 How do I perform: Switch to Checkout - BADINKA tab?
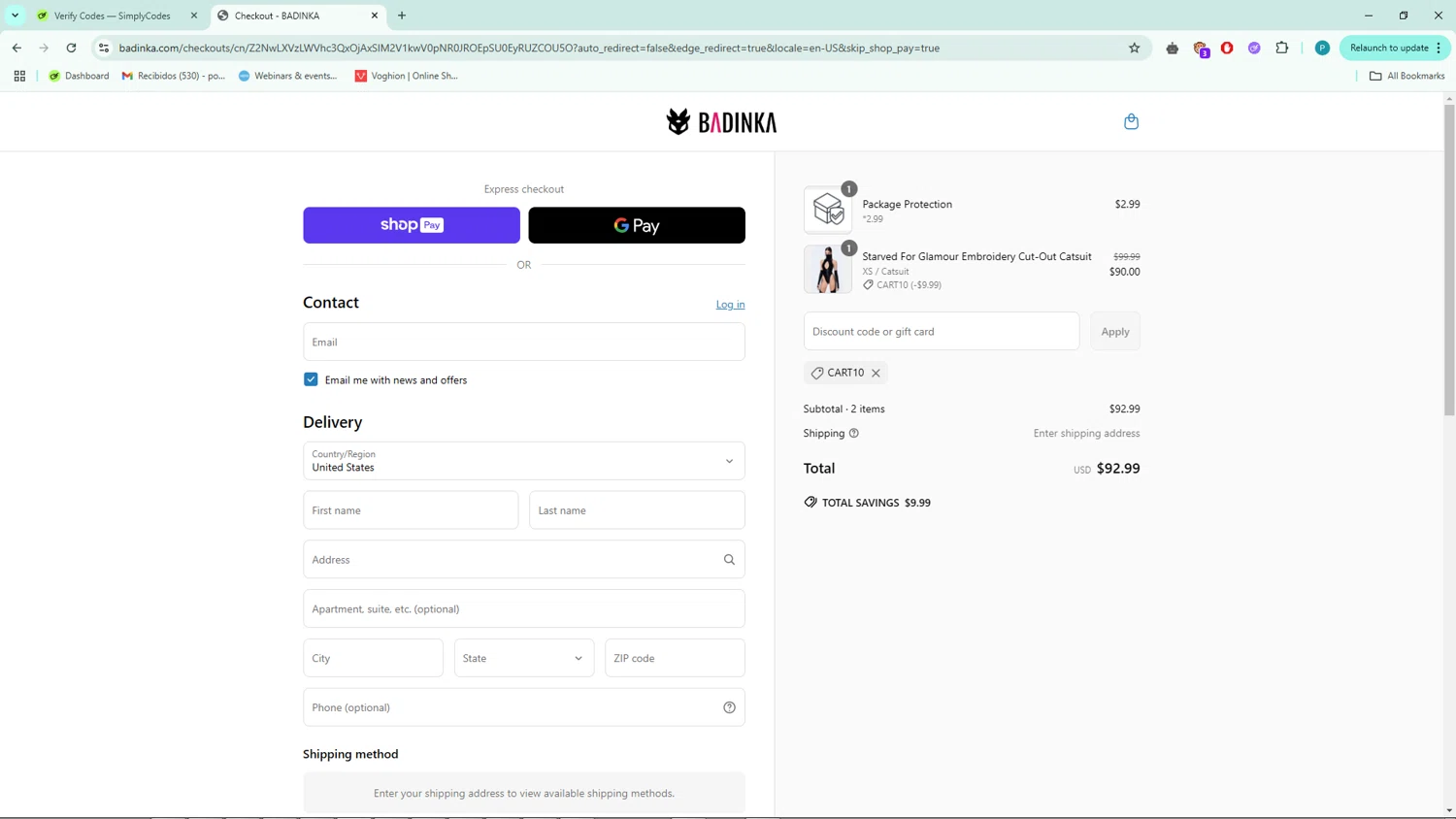[298, 16]
